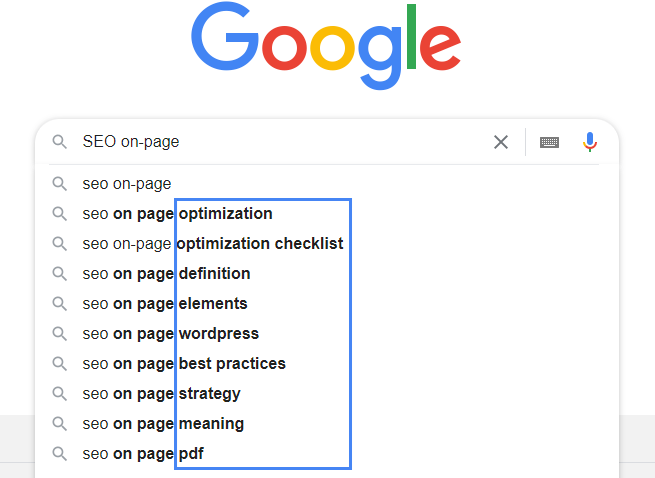Click the magnifier beside 'seo on page strategy'
The height and width of the screenshot is (478, 655).
(x=60, y=394)
